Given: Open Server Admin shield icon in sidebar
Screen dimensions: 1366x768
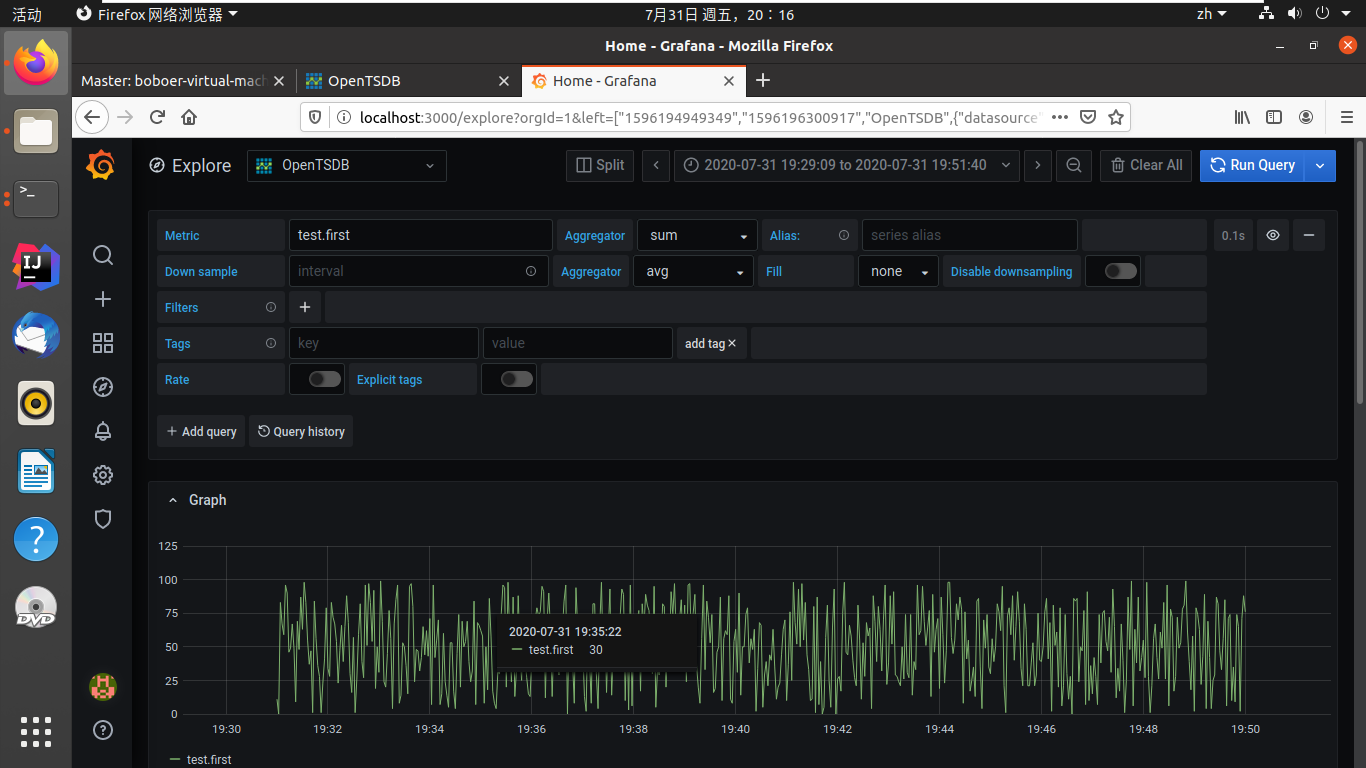Looking at the screenshot, I should point(102,519).
